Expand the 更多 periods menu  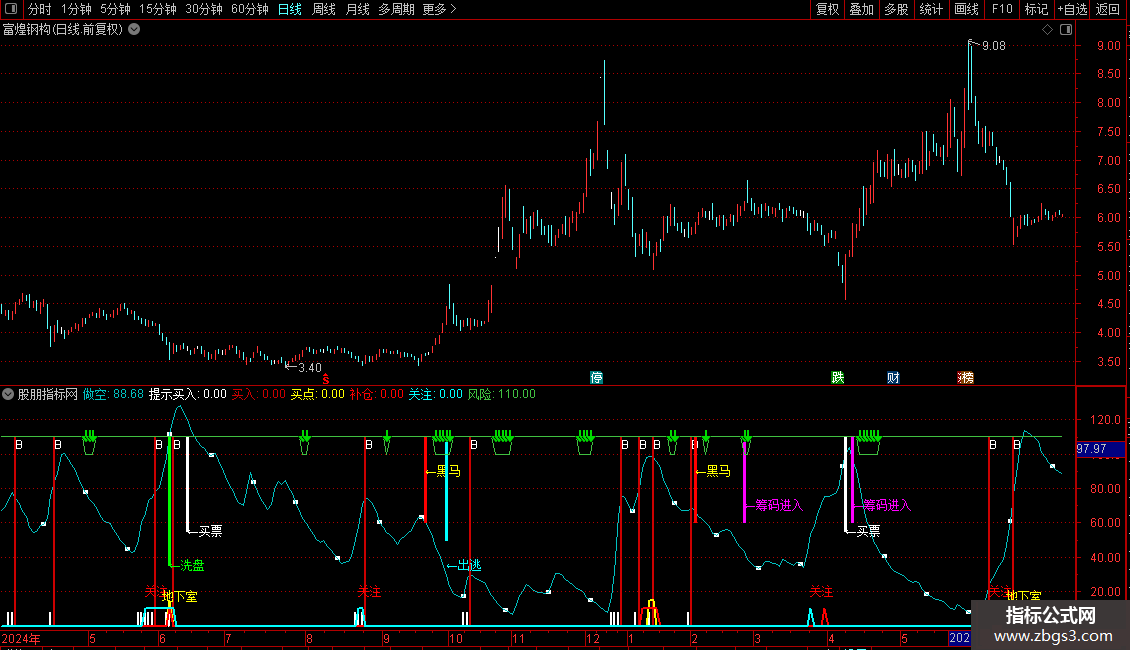439,9
